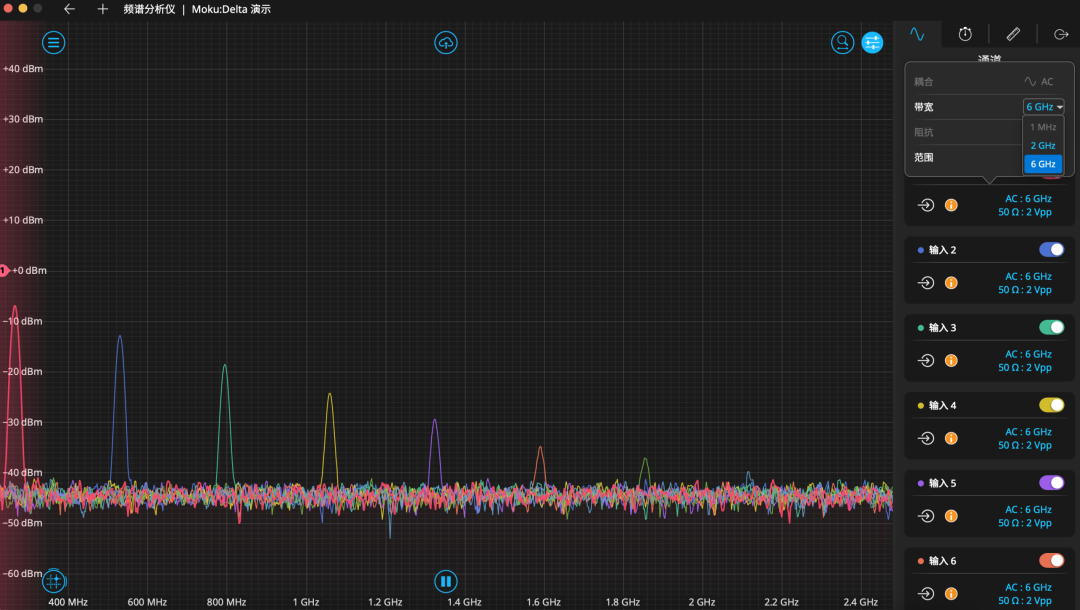Click the 2 GHz frequency axis label
The image size is (1080, 610).
[x=702, y=602]
